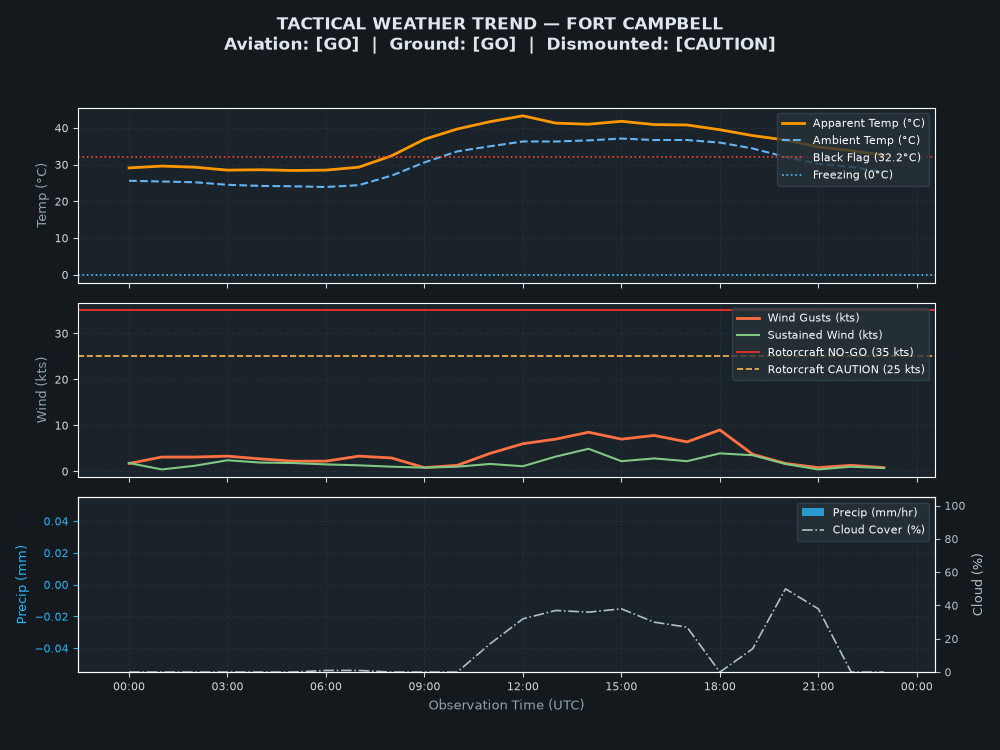Click the Aviation: [GO] status text
Viewport: 1000px width, 750px height.
tap(291, 44)
